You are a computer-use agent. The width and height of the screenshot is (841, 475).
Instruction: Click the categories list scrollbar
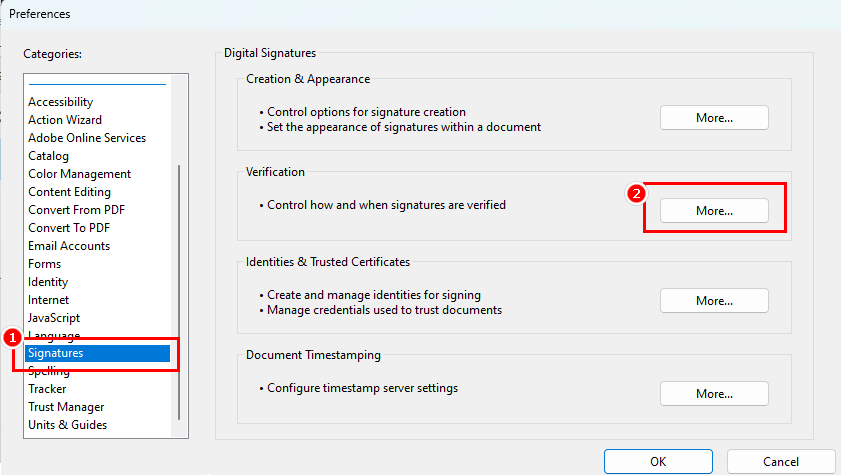pos(179,292)
